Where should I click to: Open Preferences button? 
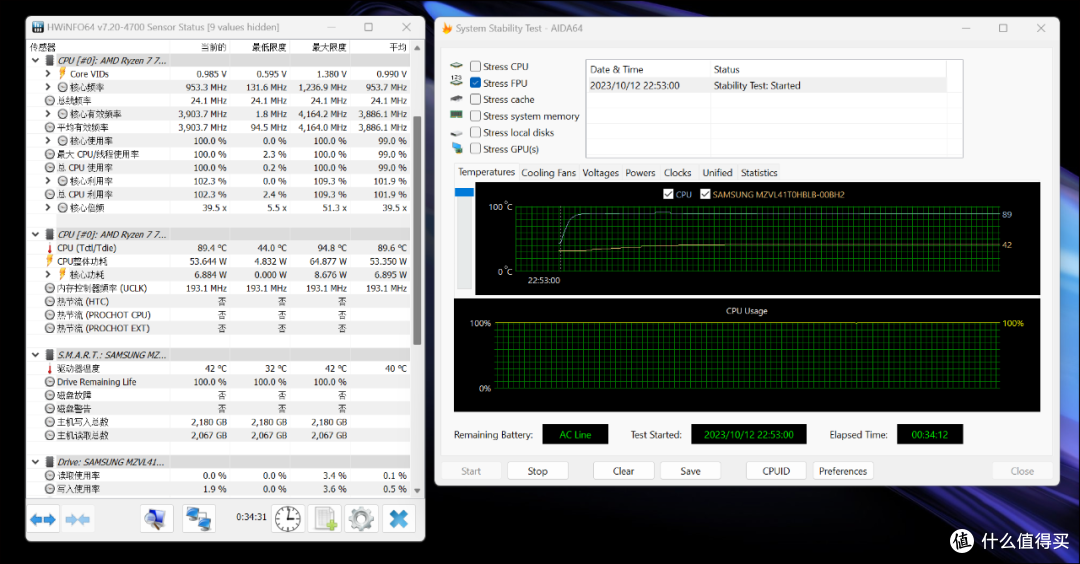(x=842, y=471)
